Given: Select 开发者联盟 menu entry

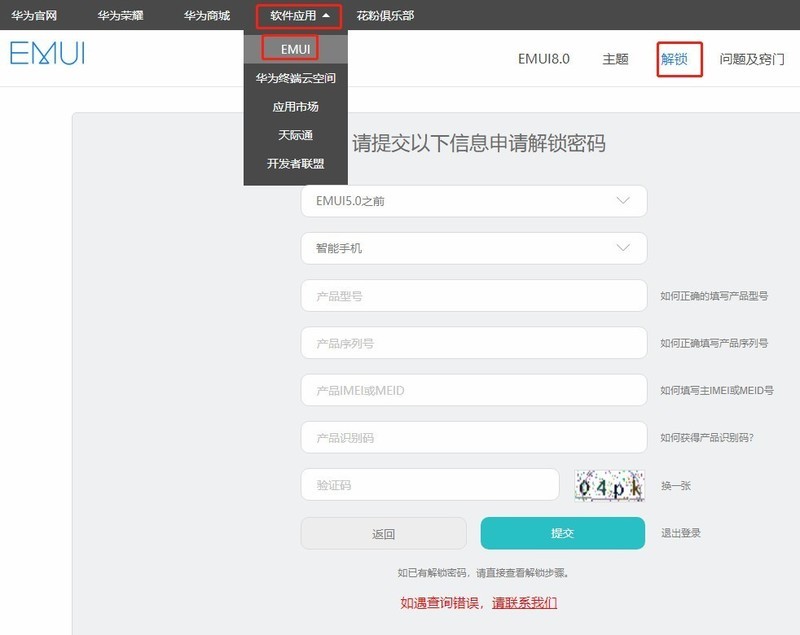Looking at the screenshot, I should click(x=295, y=164).
